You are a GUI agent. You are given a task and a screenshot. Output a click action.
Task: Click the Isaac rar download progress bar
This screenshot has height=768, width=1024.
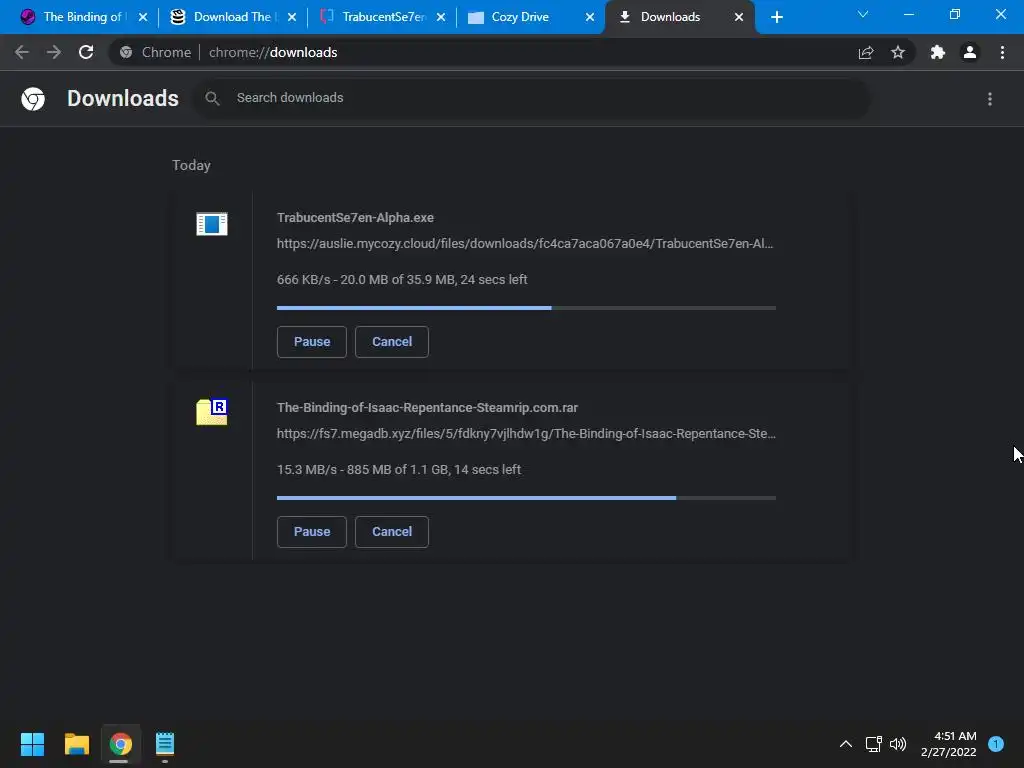[x=526, y=498]
